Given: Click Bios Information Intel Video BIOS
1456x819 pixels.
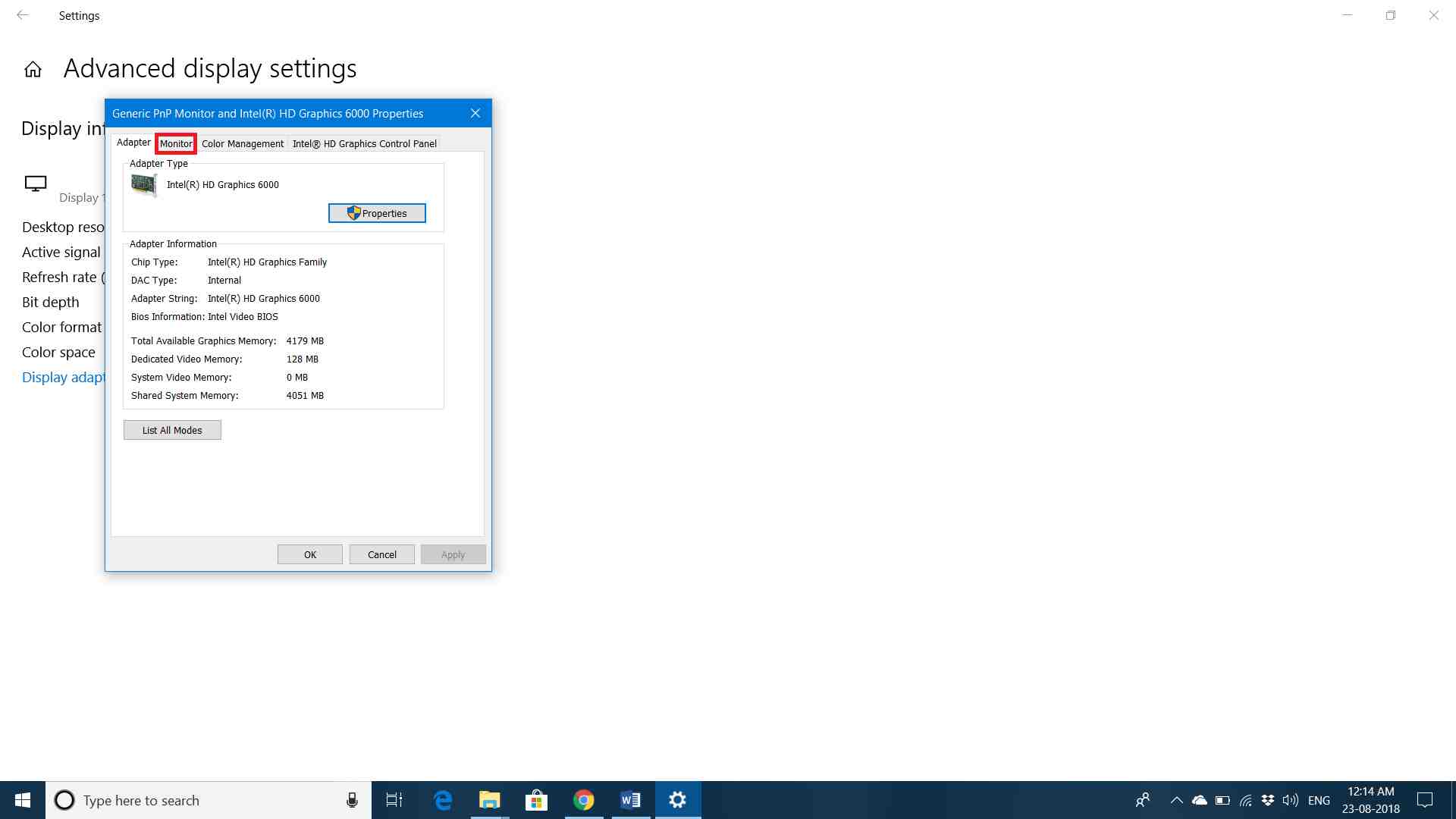Looking at the screenshot, I should click(243, 316).
